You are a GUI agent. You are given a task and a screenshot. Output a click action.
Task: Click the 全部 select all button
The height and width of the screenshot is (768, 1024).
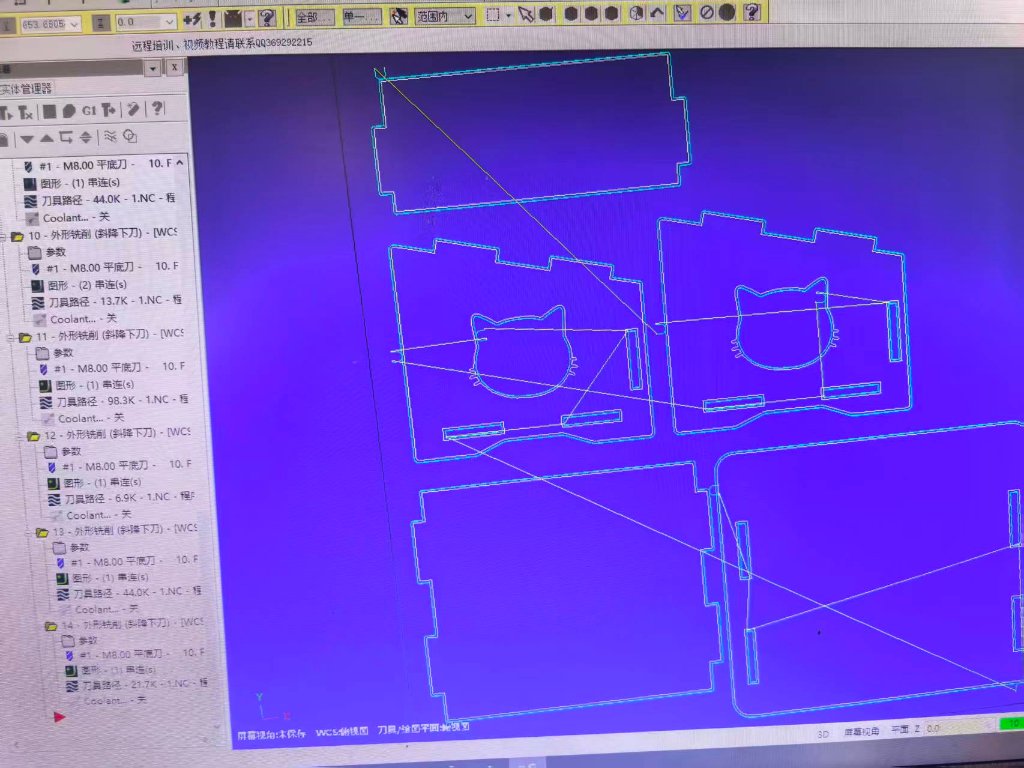click(314, 18)
